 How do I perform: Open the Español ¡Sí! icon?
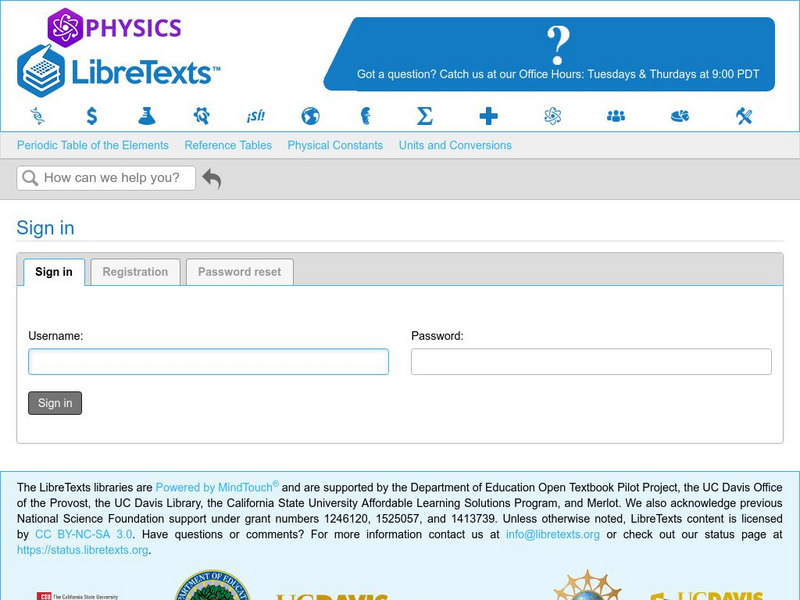tap(256, 116)
